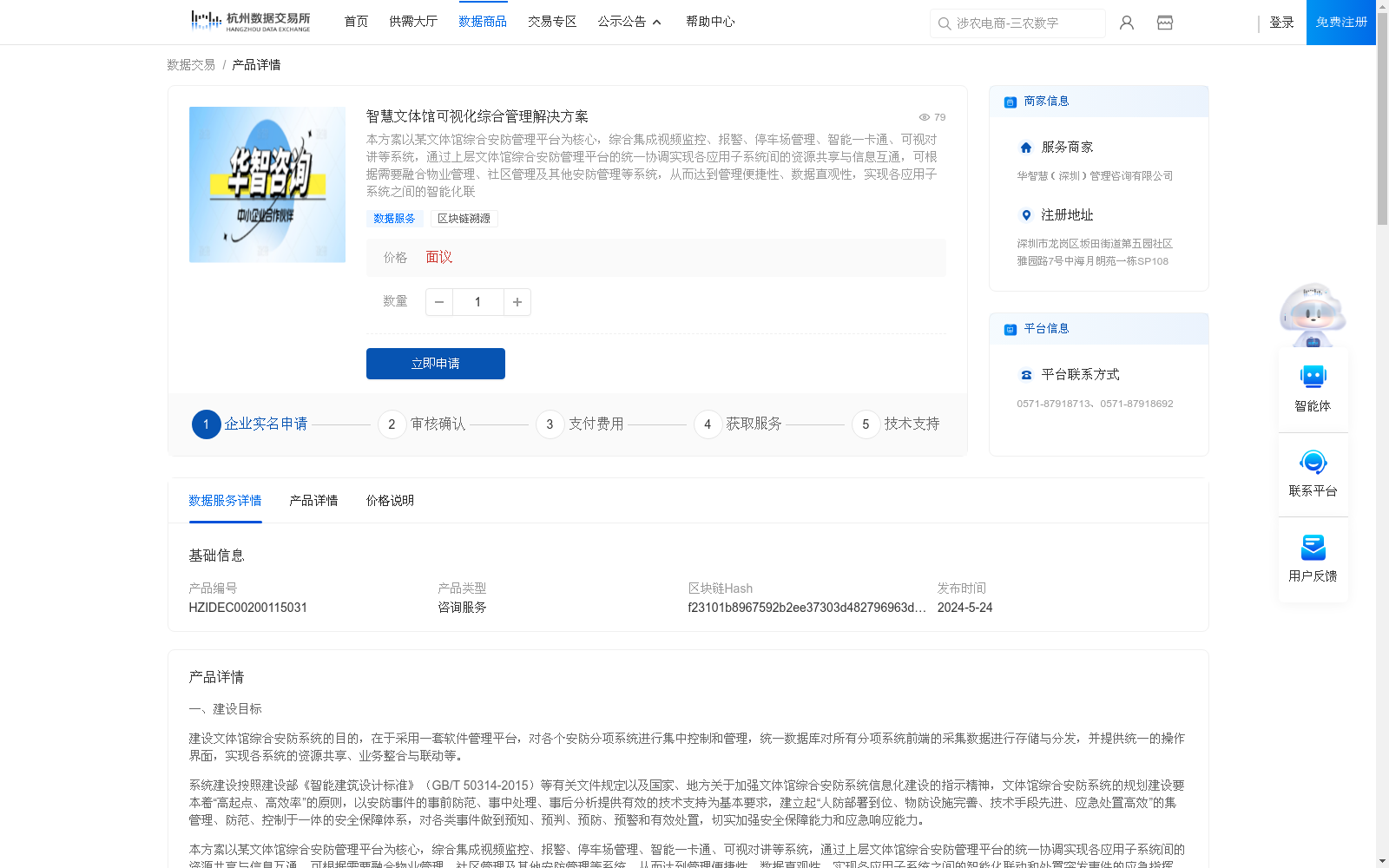Image resolution: width=1389 pixels, height=868 pixels.
Task: Click the 商家信息 panel header icon
Action: point(1010,102)
